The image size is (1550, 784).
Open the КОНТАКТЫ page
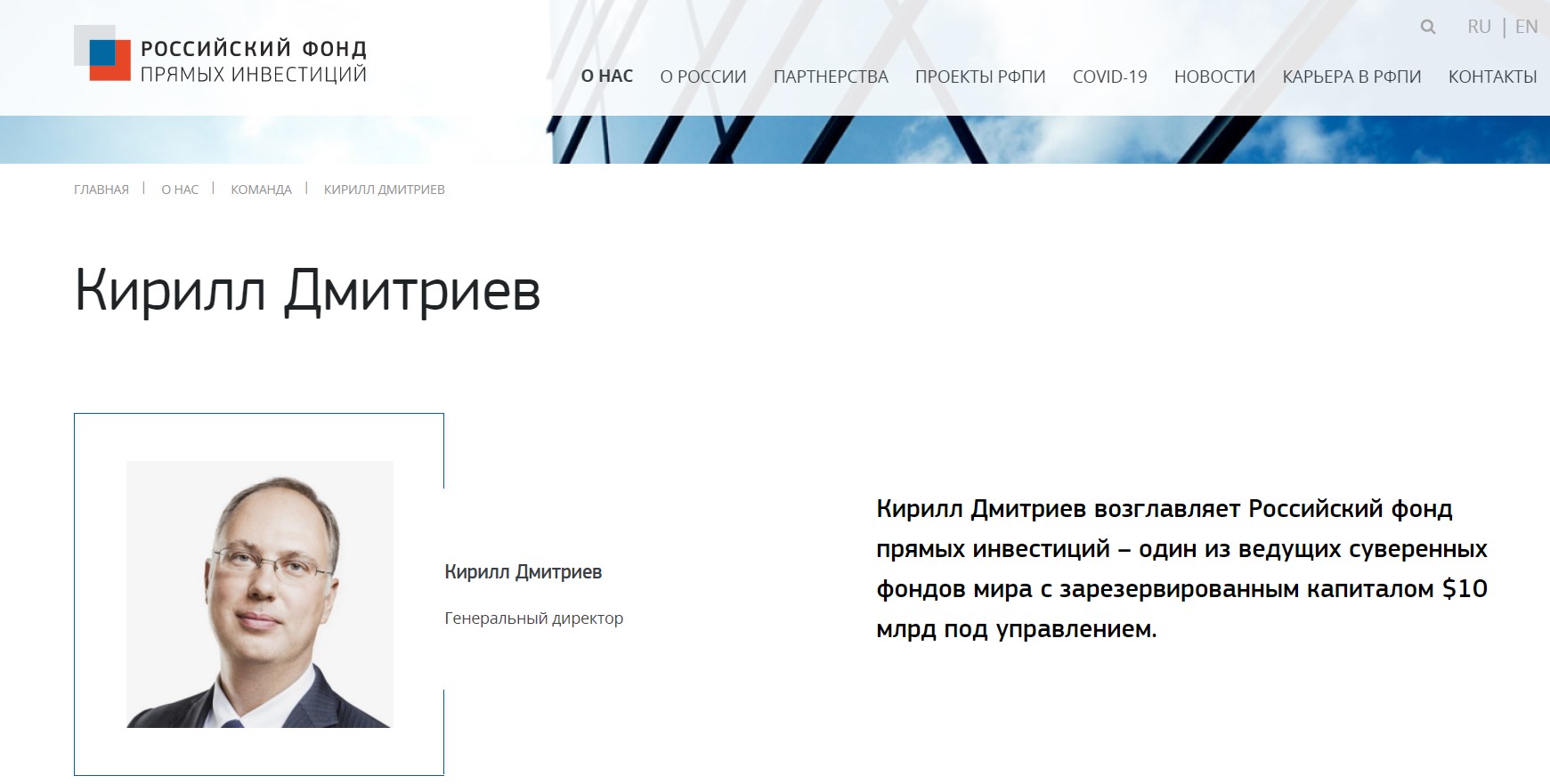(x=1492, y=77)
